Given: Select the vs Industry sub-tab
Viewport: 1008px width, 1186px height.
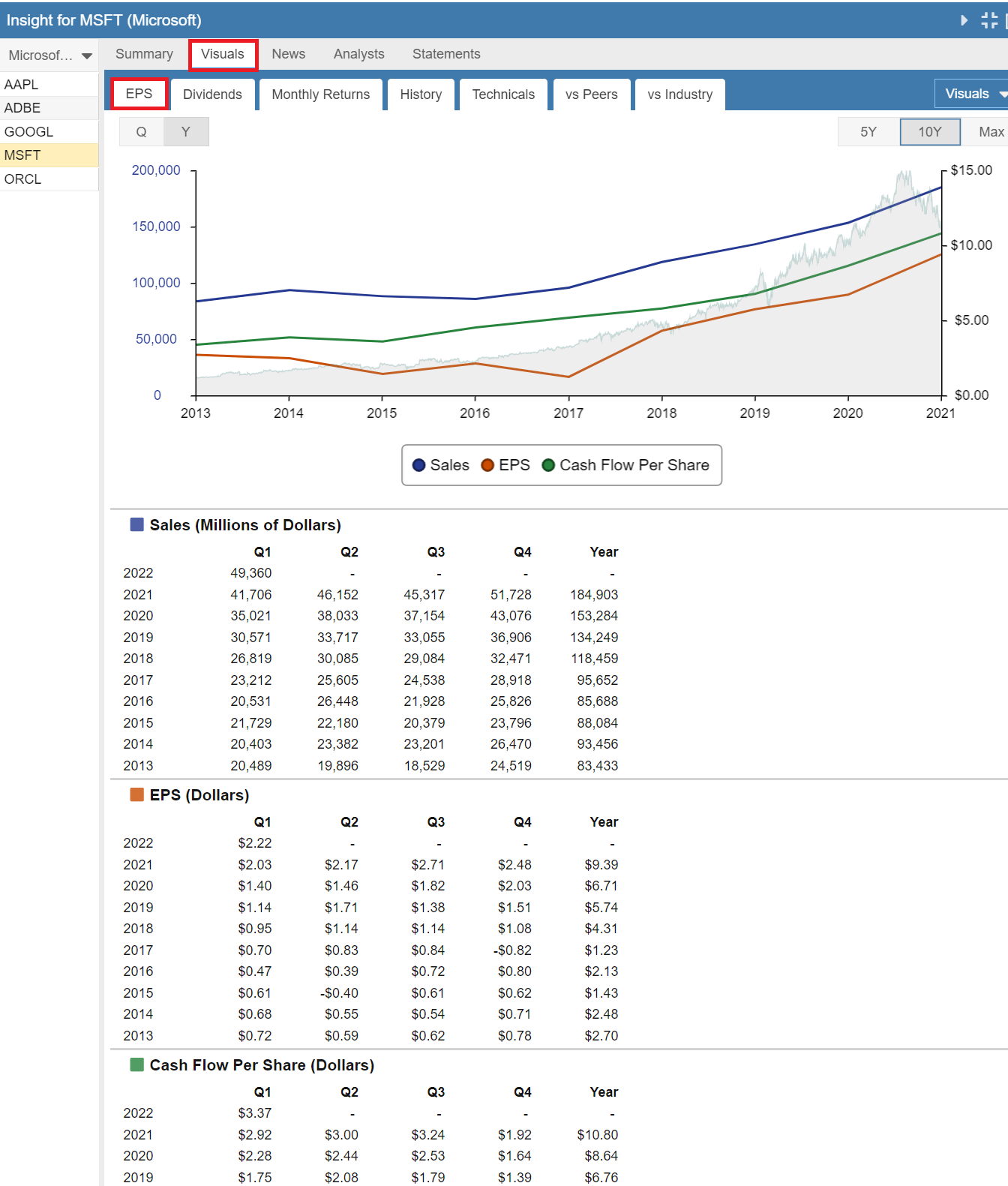Looking at the screenshot, I should coord(679,95).
